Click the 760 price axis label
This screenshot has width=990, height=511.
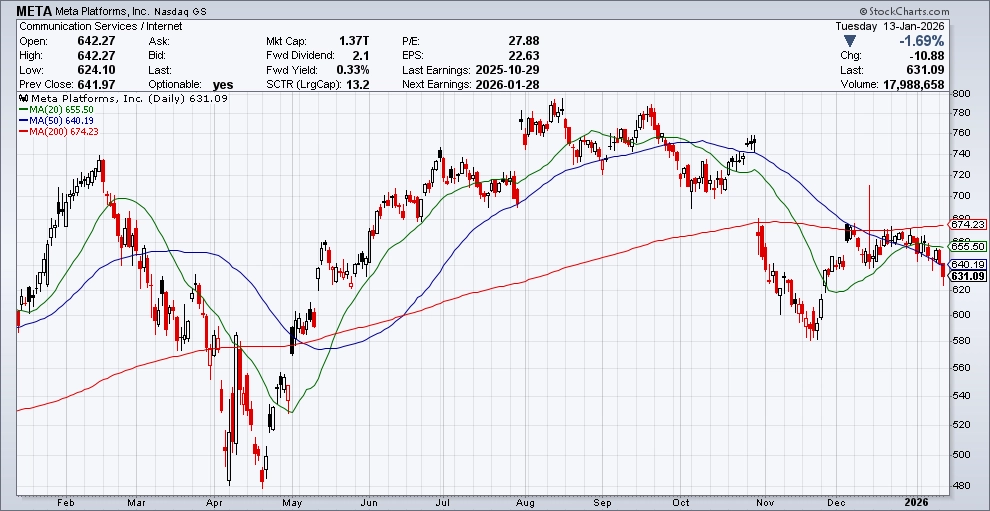tap(961, 133)
